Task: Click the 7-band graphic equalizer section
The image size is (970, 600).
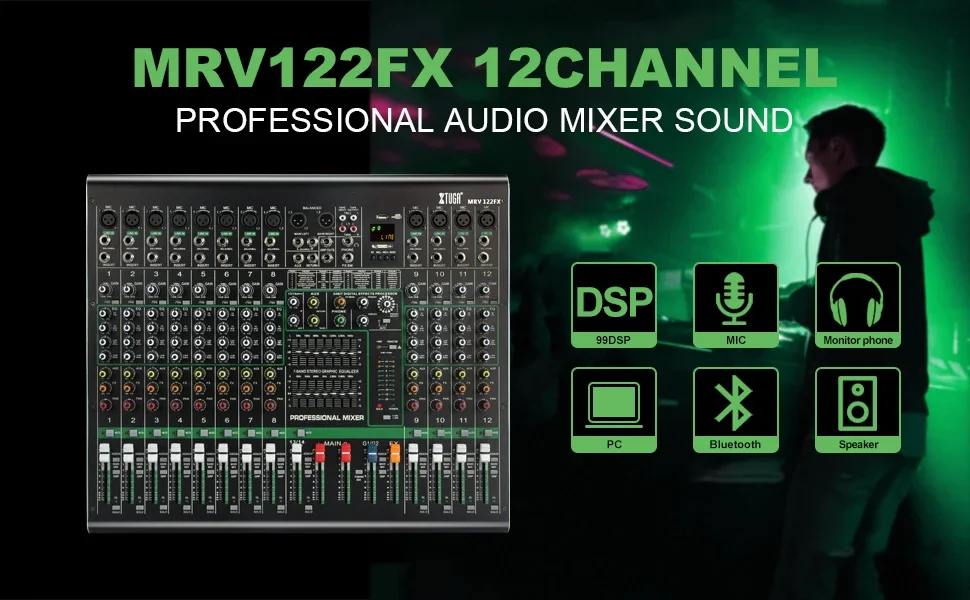Action: [325, 369]
